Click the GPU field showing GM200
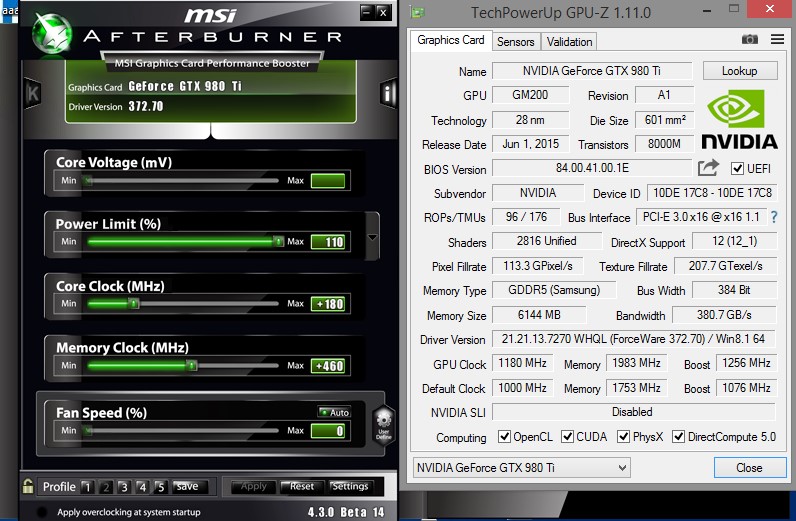 pos(530,95)
